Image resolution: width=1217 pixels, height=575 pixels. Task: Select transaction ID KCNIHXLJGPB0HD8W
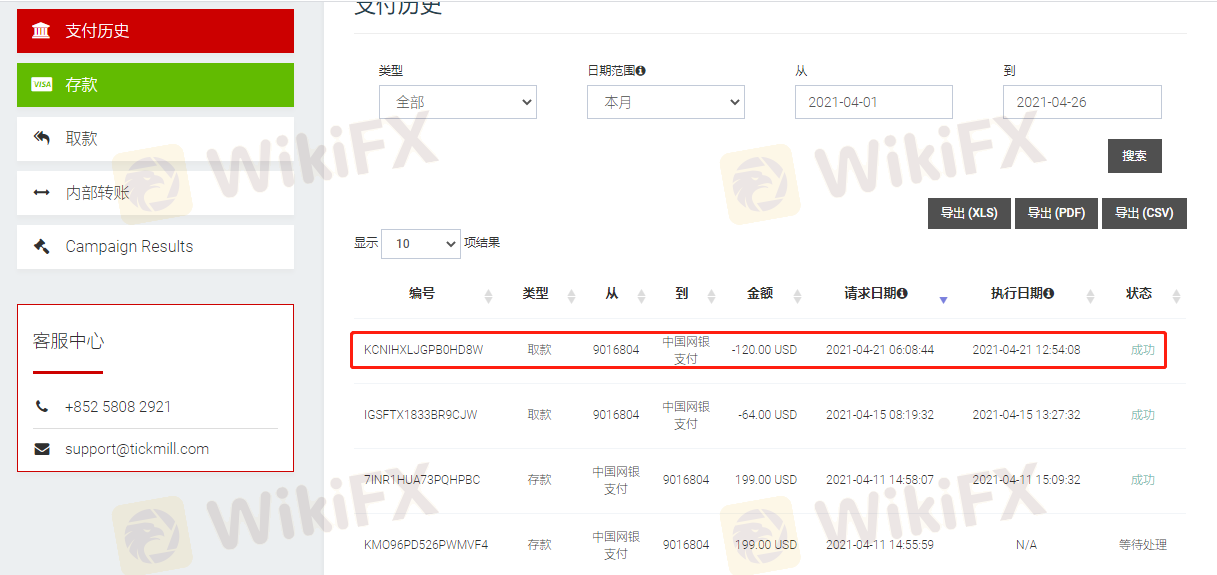[423, 350]
